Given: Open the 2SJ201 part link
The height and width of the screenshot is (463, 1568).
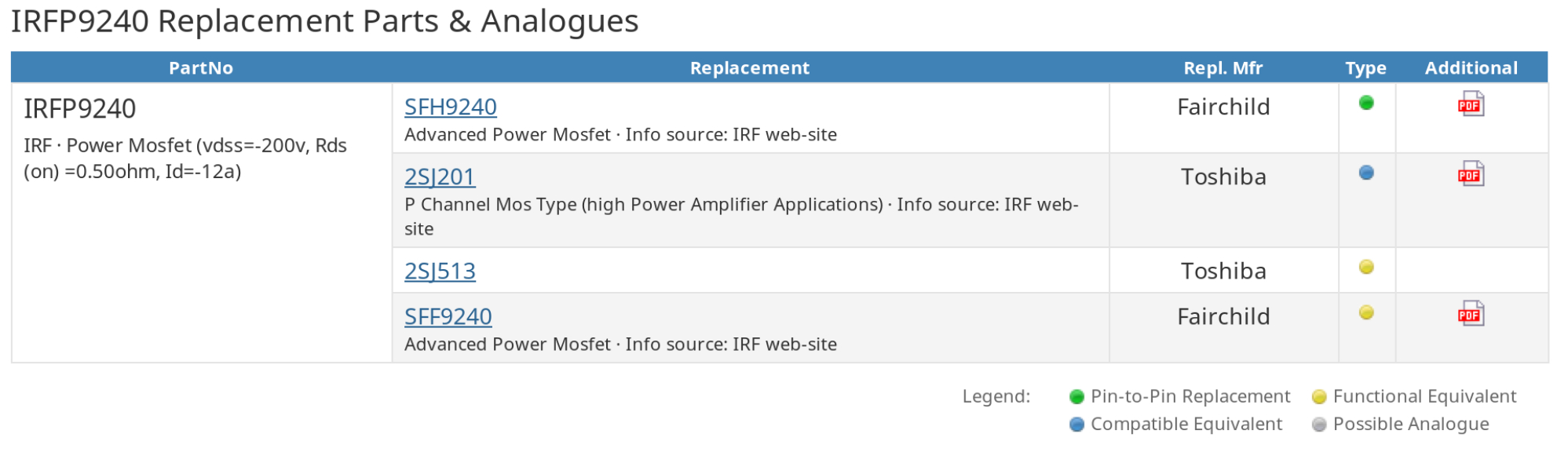Looking at the screenshot, I should tap(440, 177).
